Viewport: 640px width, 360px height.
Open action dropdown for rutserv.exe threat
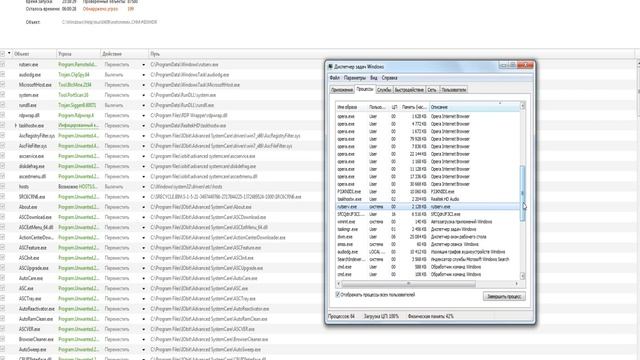click(143, 64)
